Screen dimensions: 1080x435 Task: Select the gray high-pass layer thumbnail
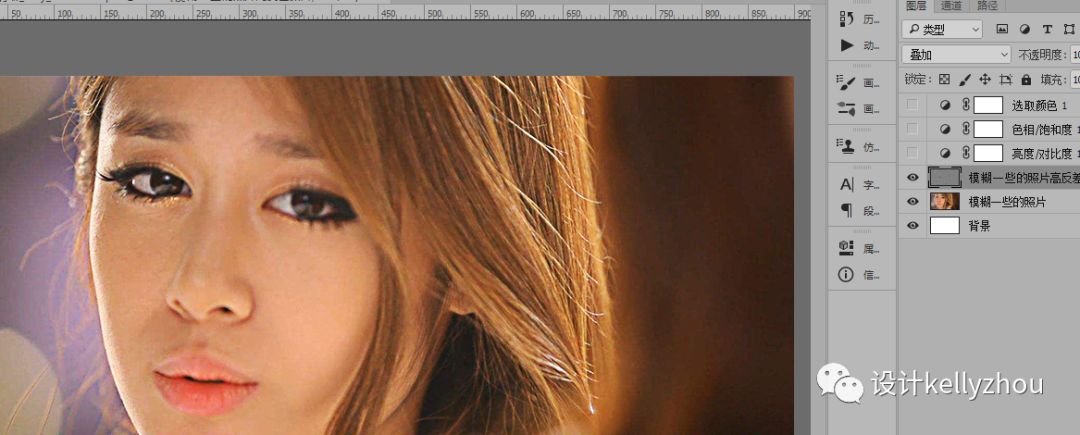pyautogui.click(x=945, y=178)
